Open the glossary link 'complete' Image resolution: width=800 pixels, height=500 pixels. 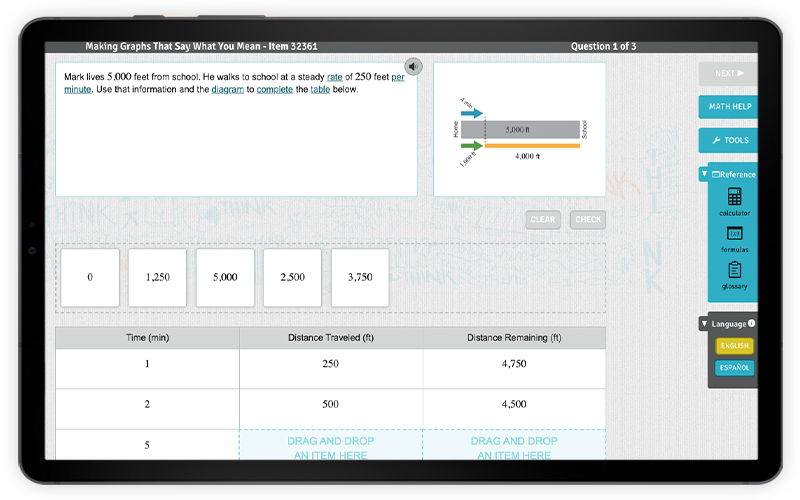(x=274, y=89)
